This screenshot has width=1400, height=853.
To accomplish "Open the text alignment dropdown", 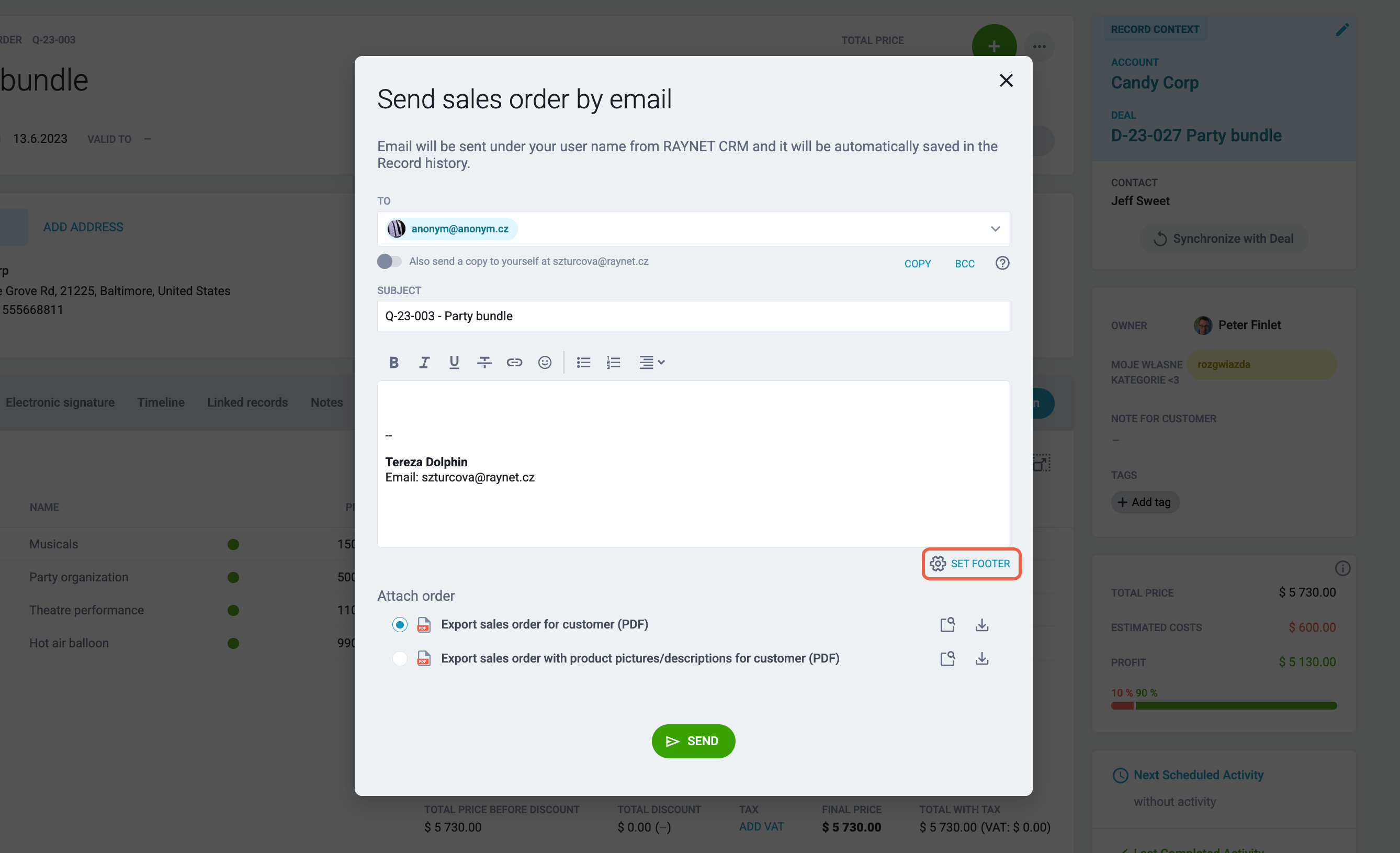I will [651, 362].
